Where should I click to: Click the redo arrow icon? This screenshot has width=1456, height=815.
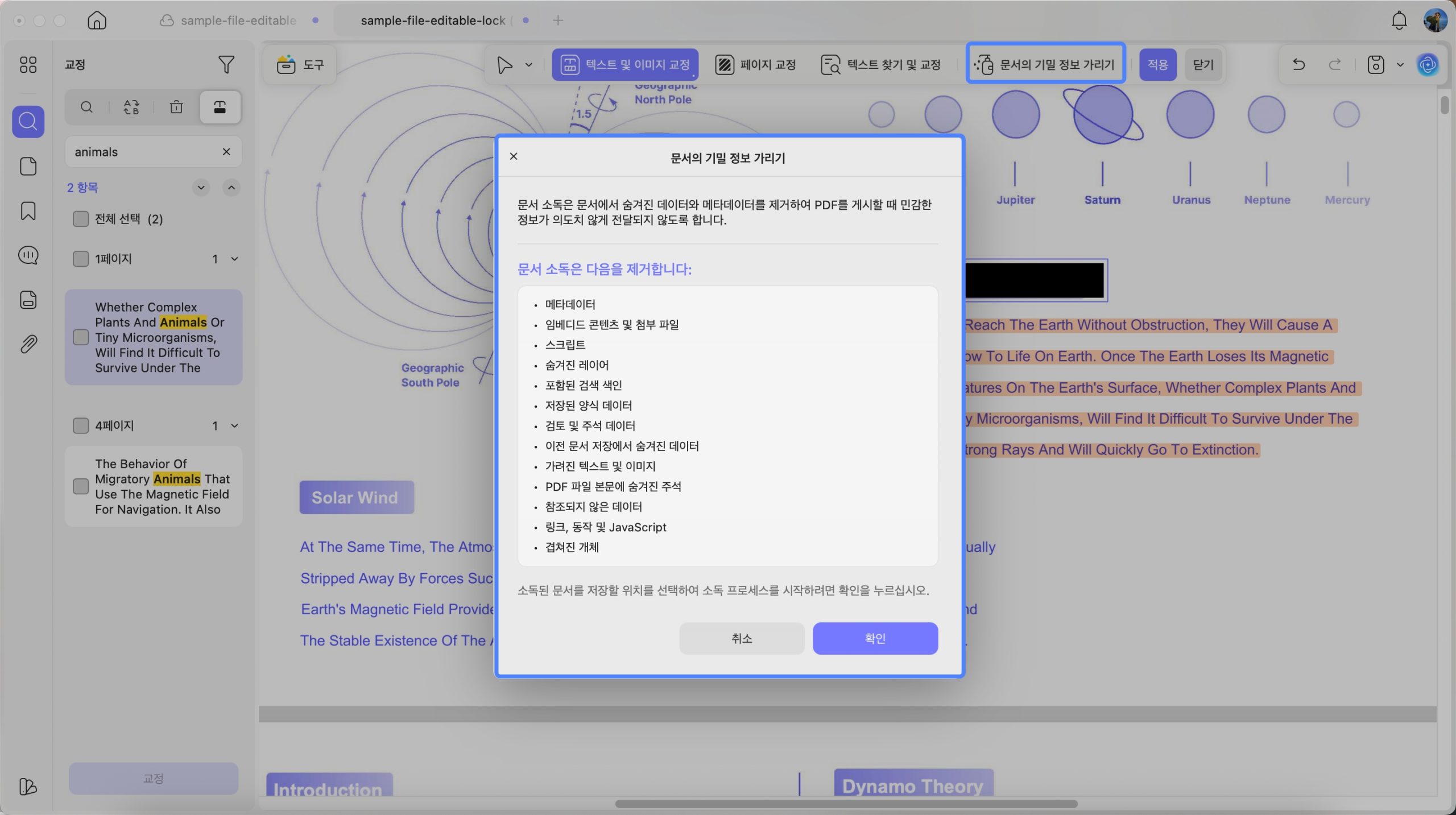click(x=1335, y=64)
